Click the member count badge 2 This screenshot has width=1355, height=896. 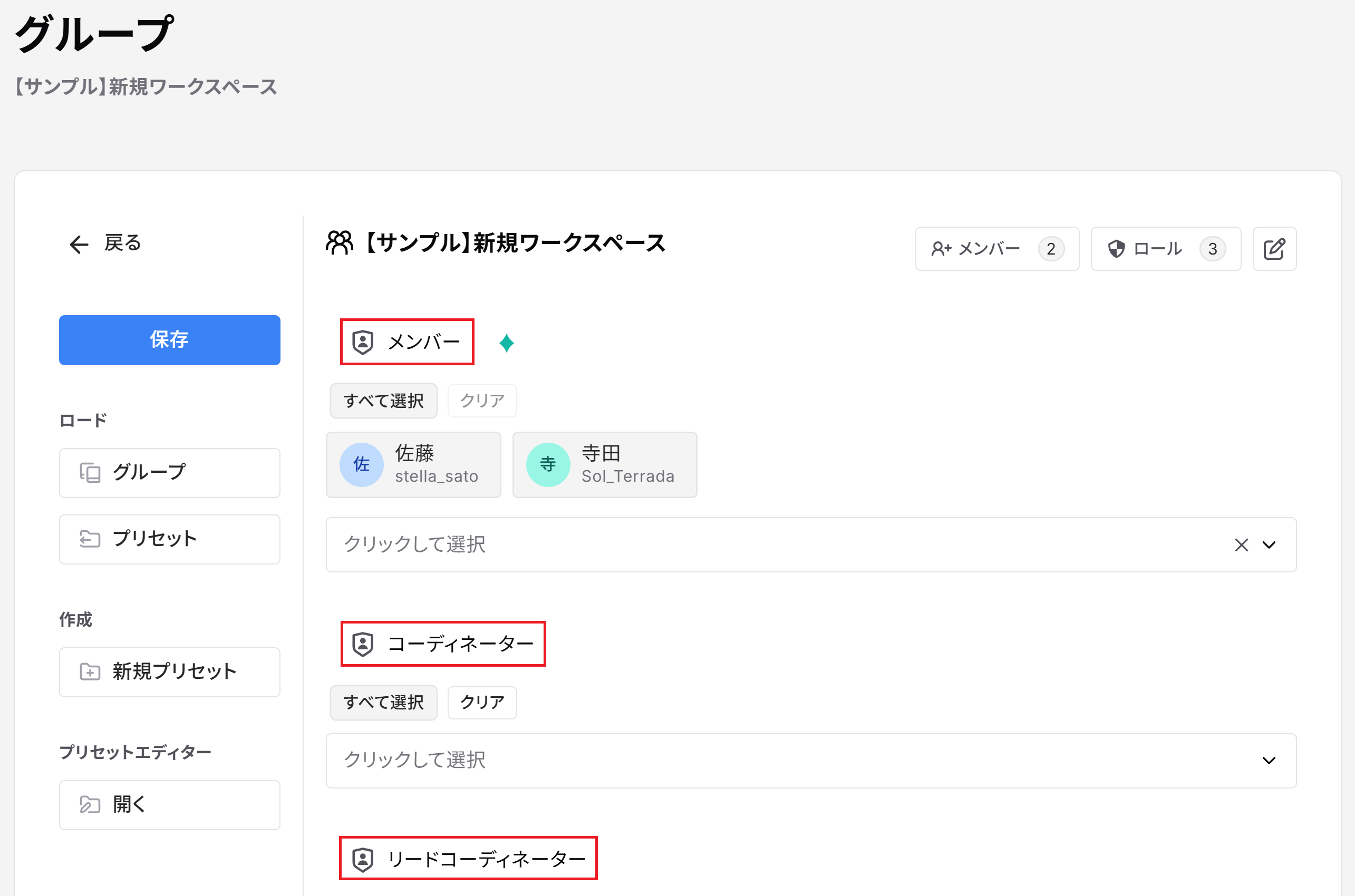(x=1051, y=249)
